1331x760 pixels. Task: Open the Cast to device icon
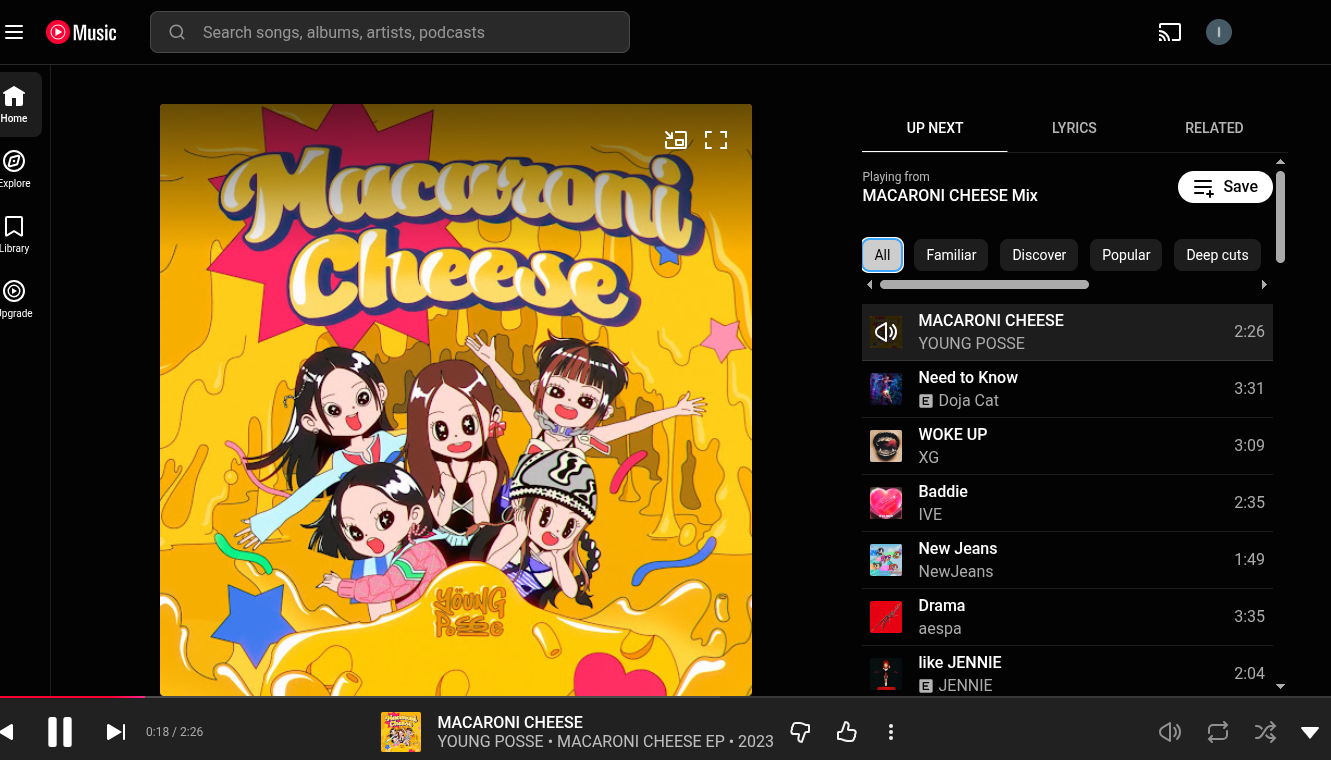click(x=1169, y=32)
